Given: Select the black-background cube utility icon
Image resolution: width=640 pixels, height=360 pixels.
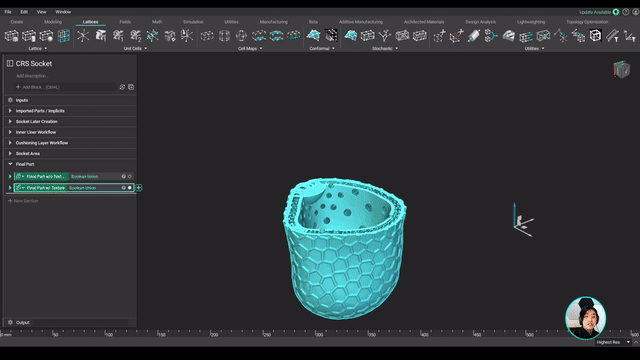Looking at the screenshot, I should [596, 36].
